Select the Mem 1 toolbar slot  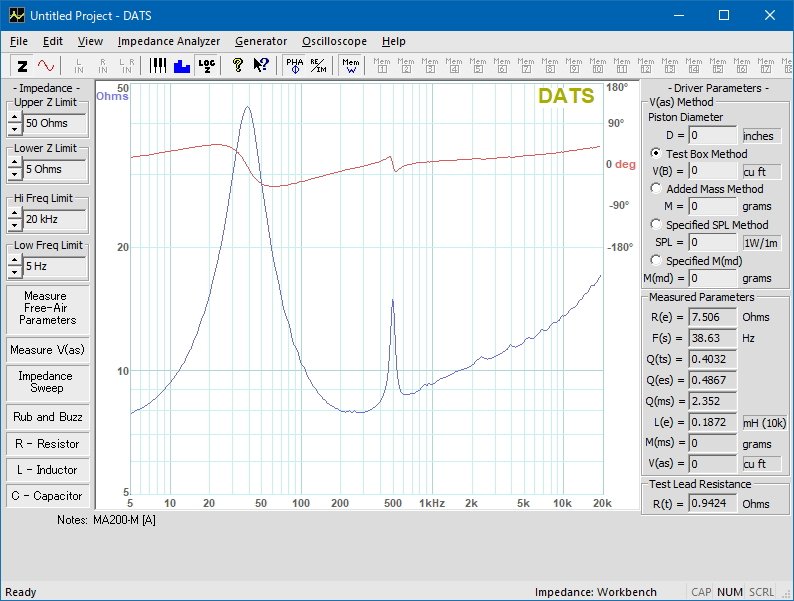[382, 66]
